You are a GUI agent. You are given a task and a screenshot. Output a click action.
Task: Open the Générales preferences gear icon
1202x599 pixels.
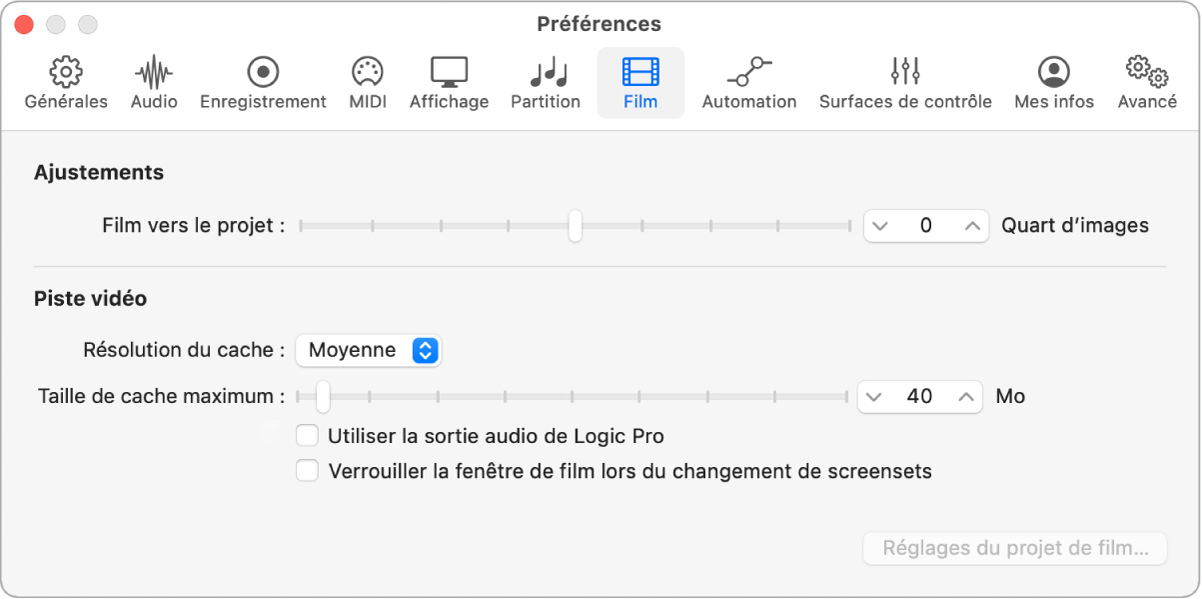tap(66, 72)
